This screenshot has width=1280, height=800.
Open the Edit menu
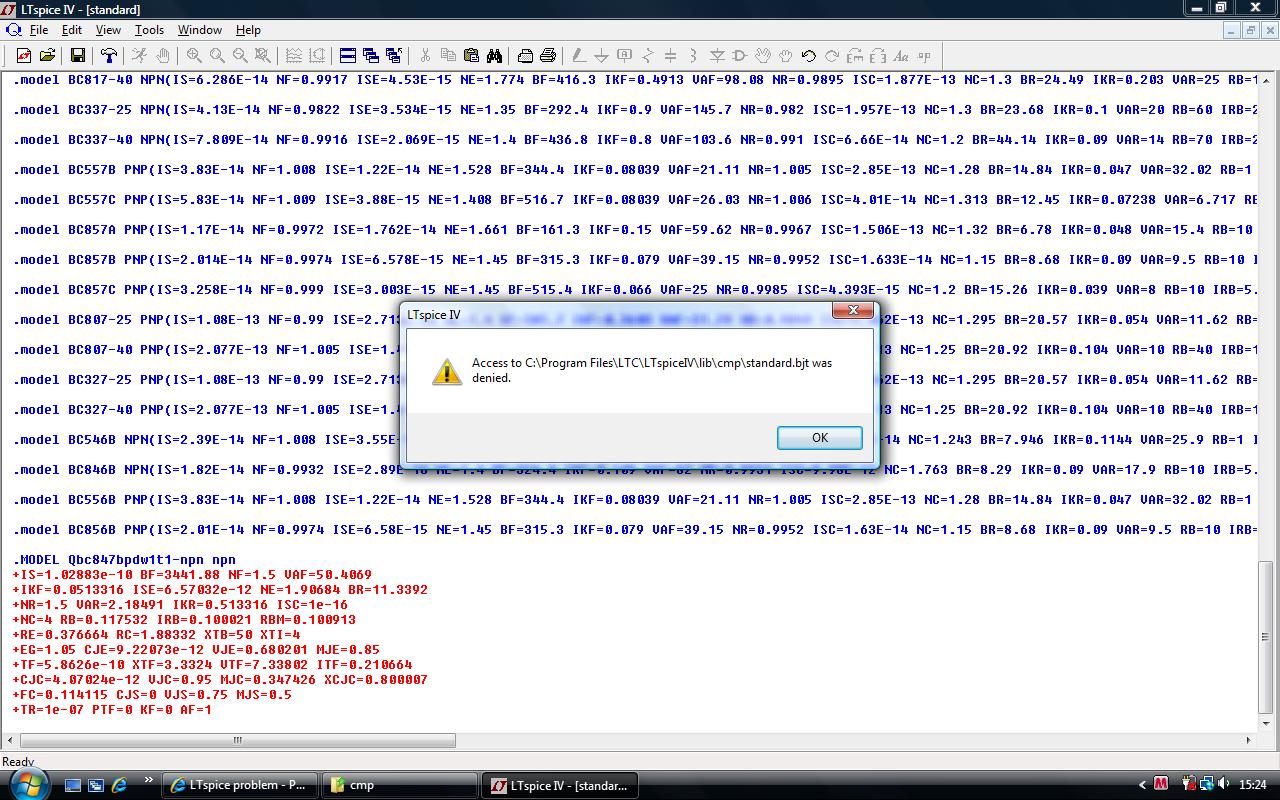pos(72,30)
